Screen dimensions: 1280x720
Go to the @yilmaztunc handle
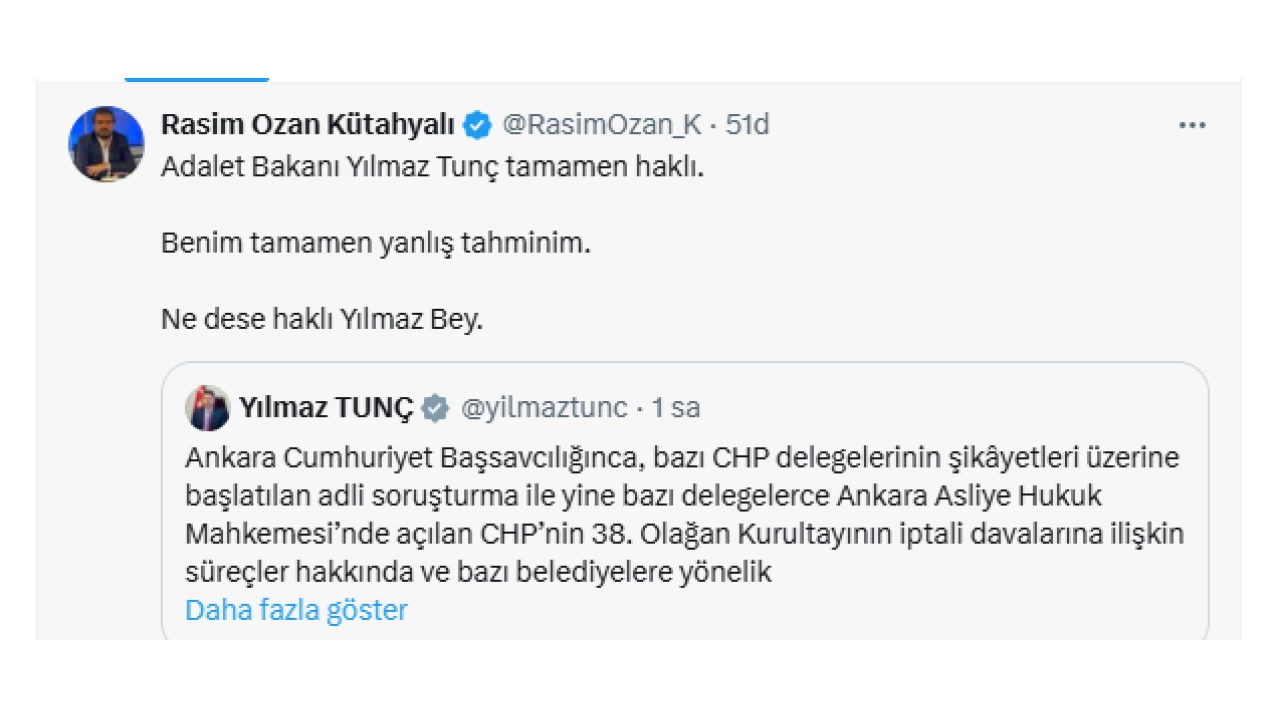[x=543, y=408]
